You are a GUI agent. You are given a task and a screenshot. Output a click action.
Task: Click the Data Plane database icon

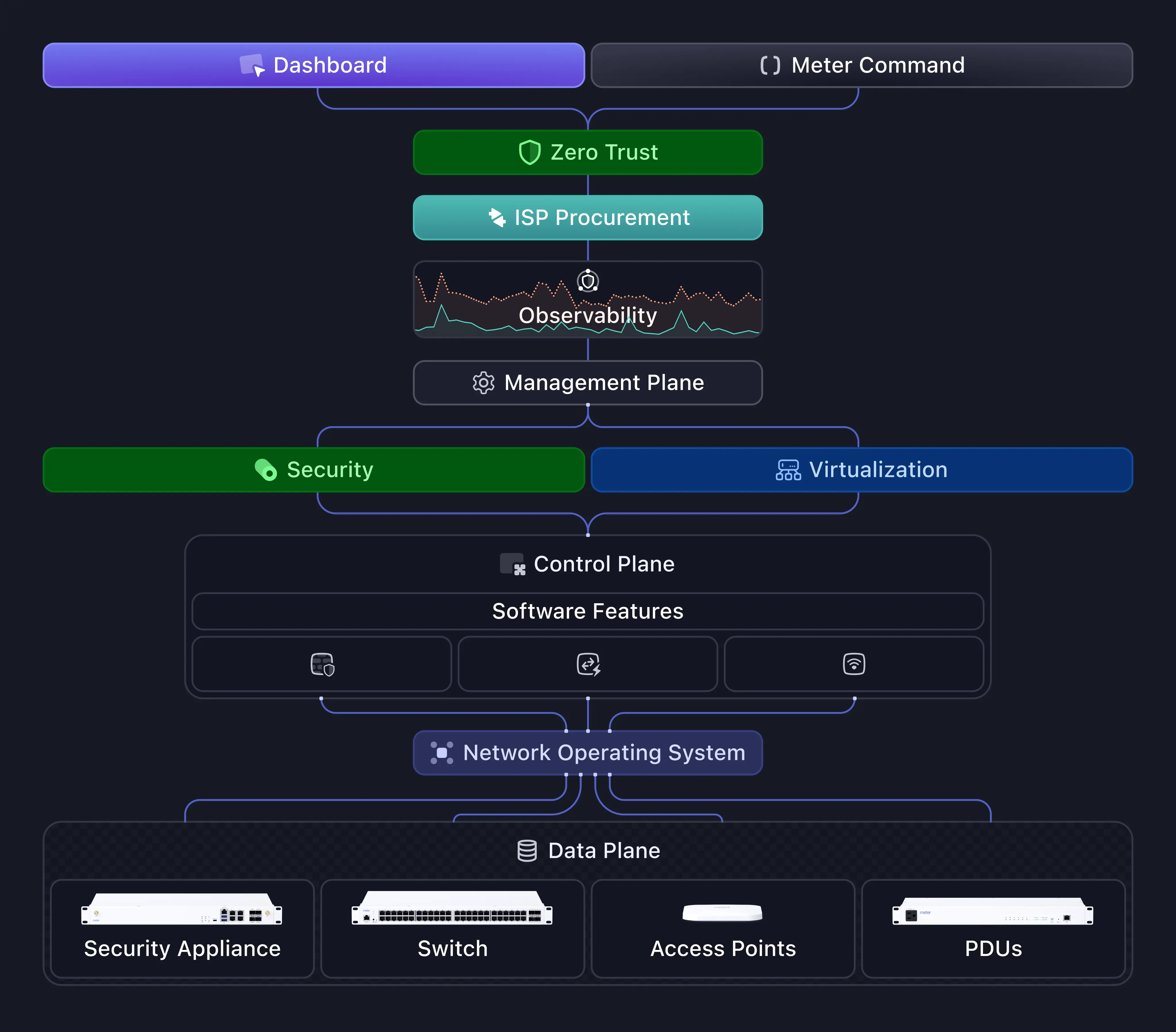coord(527,851)
